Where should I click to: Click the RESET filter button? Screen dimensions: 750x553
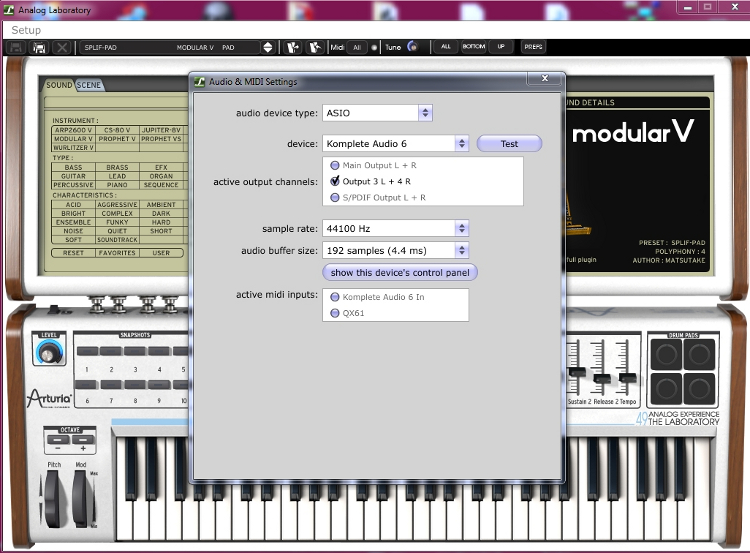coord(73,253)
